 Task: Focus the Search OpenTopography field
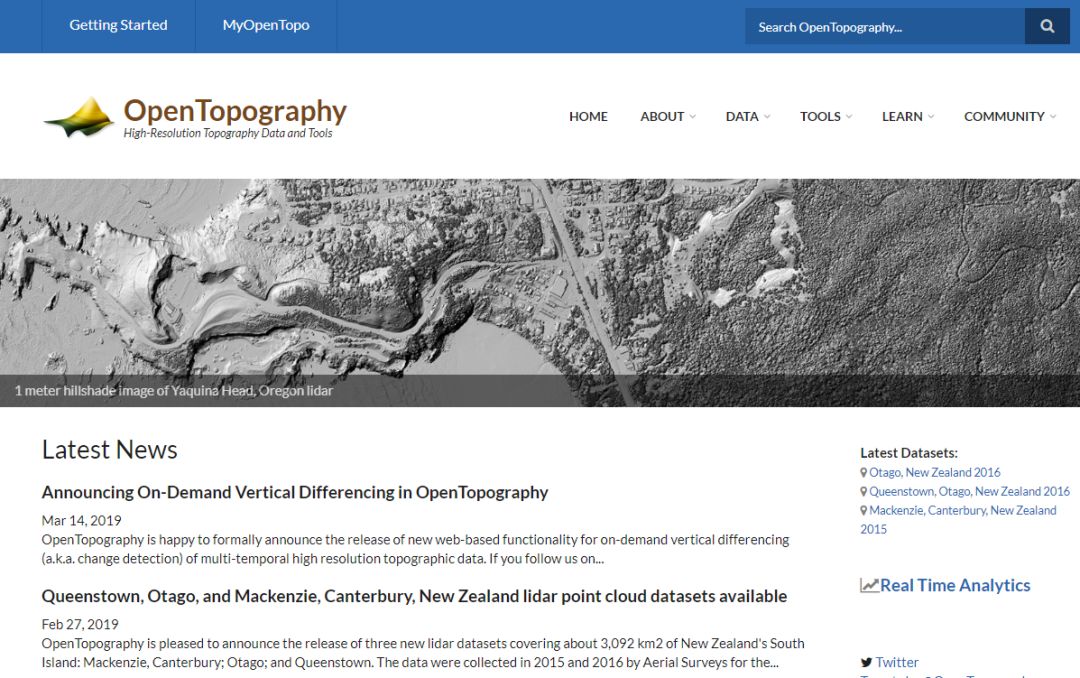pos(884,26)
